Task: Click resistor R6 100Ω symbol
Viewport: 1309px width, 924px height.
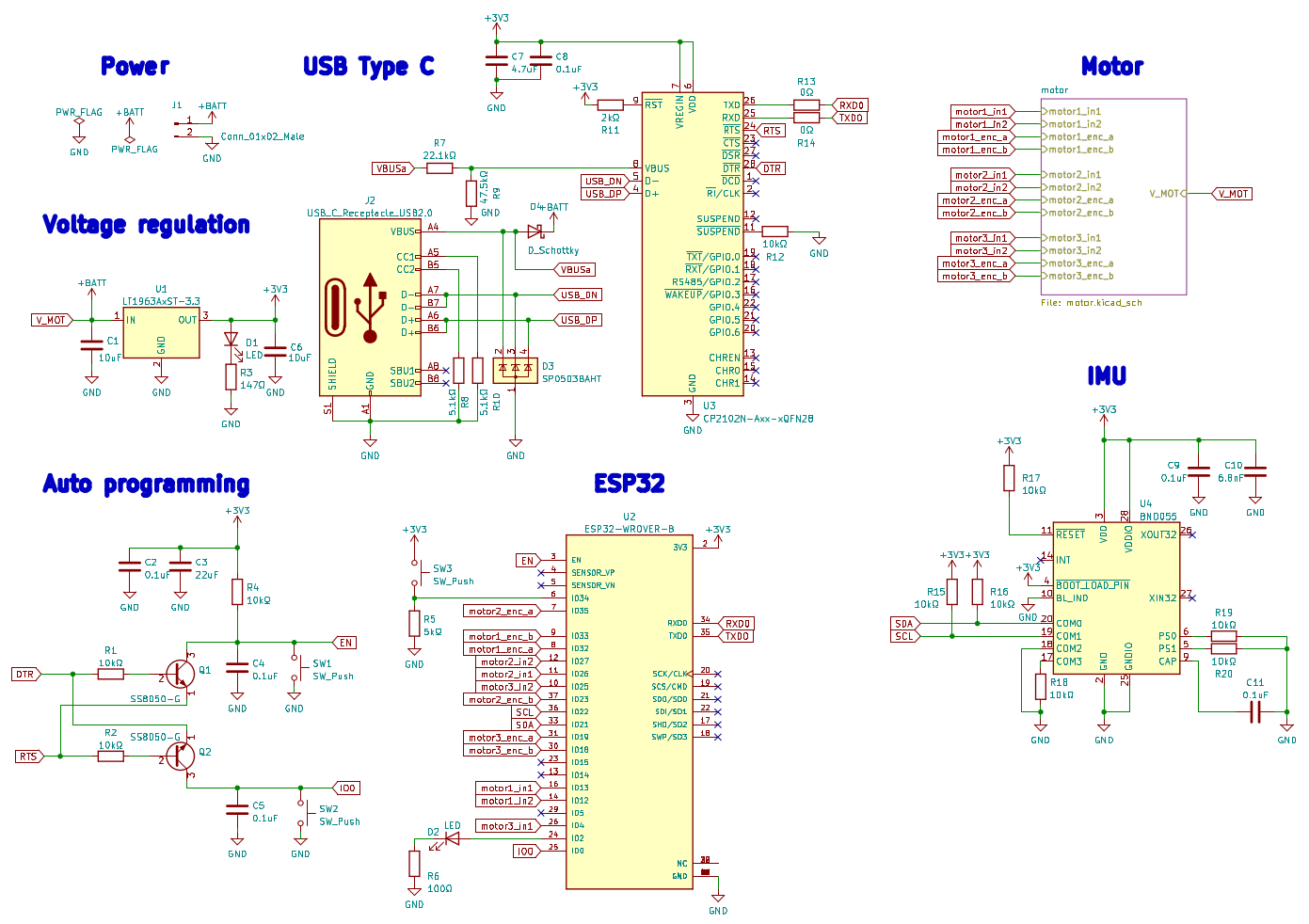Action: pos(414,863)
